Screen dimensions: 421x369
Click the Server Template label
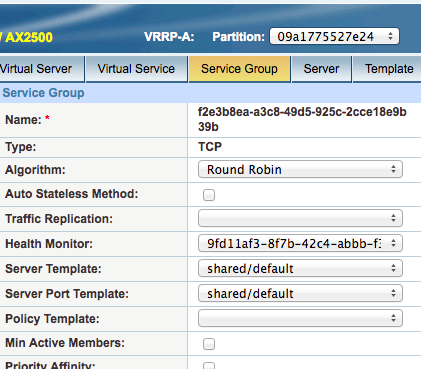coord(53,269)
